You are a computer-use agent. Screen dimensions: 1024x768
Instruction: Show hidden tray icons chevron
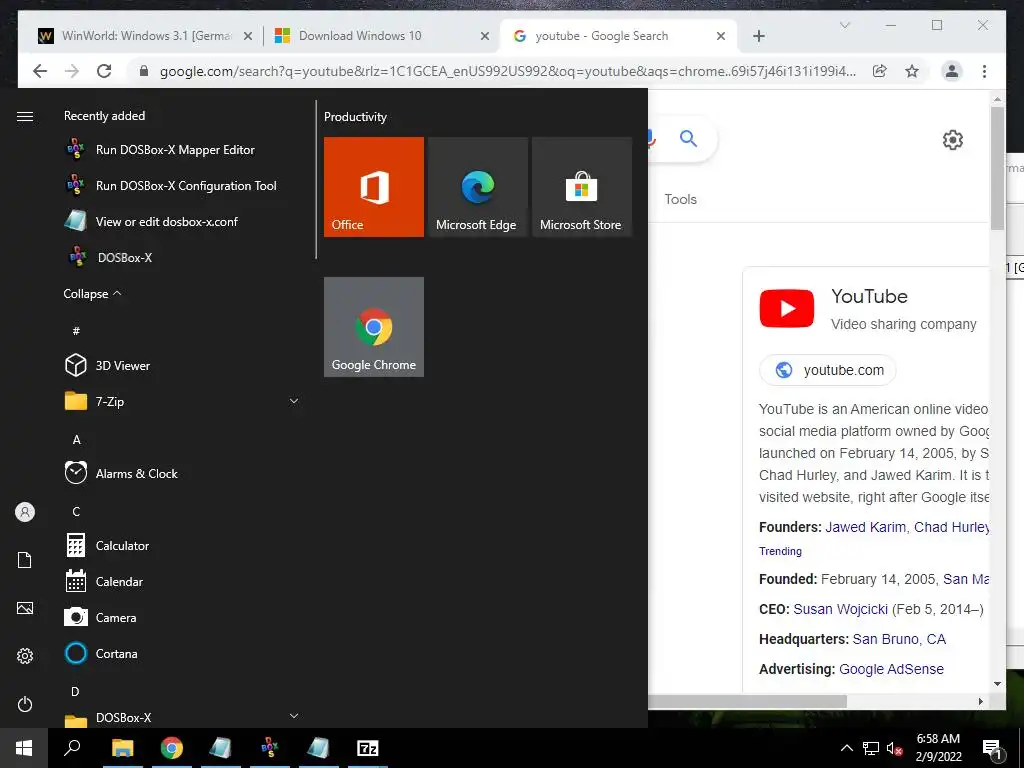[846, 748]
